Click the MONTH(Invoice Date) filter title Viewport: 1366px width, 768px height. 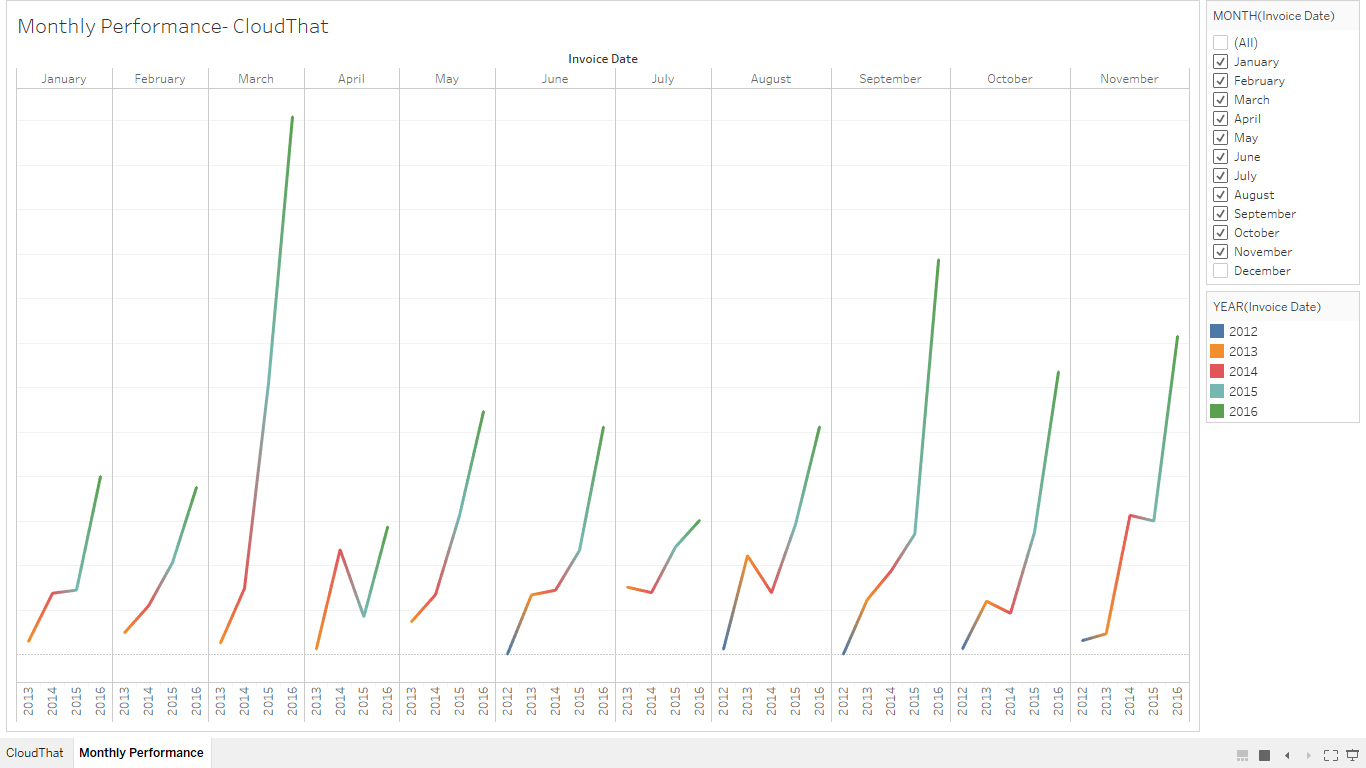1273,16
